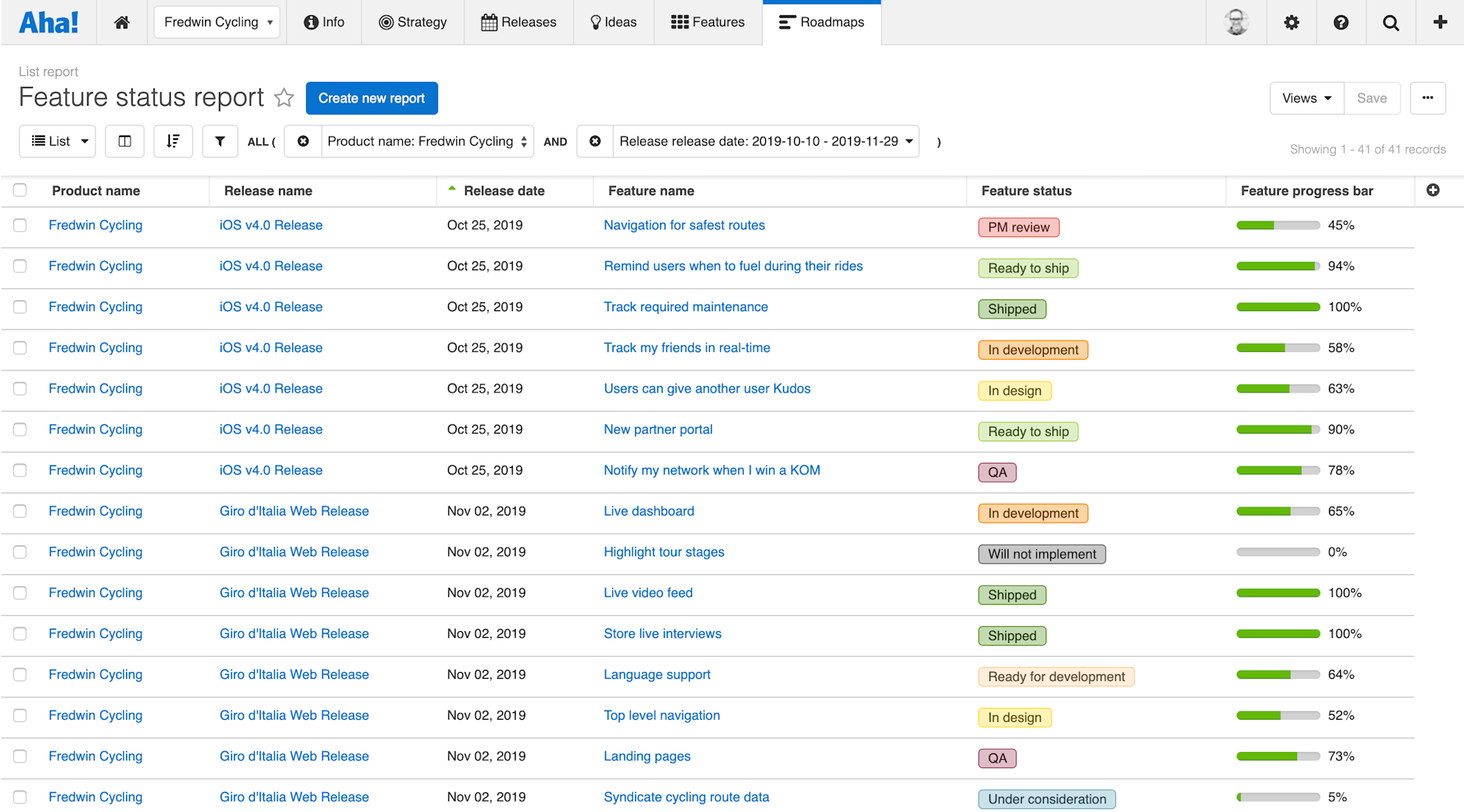Open the Views dropdown
This screenshot has width=1464, height=812.
pyautogui.click(x=1306, y=97)
